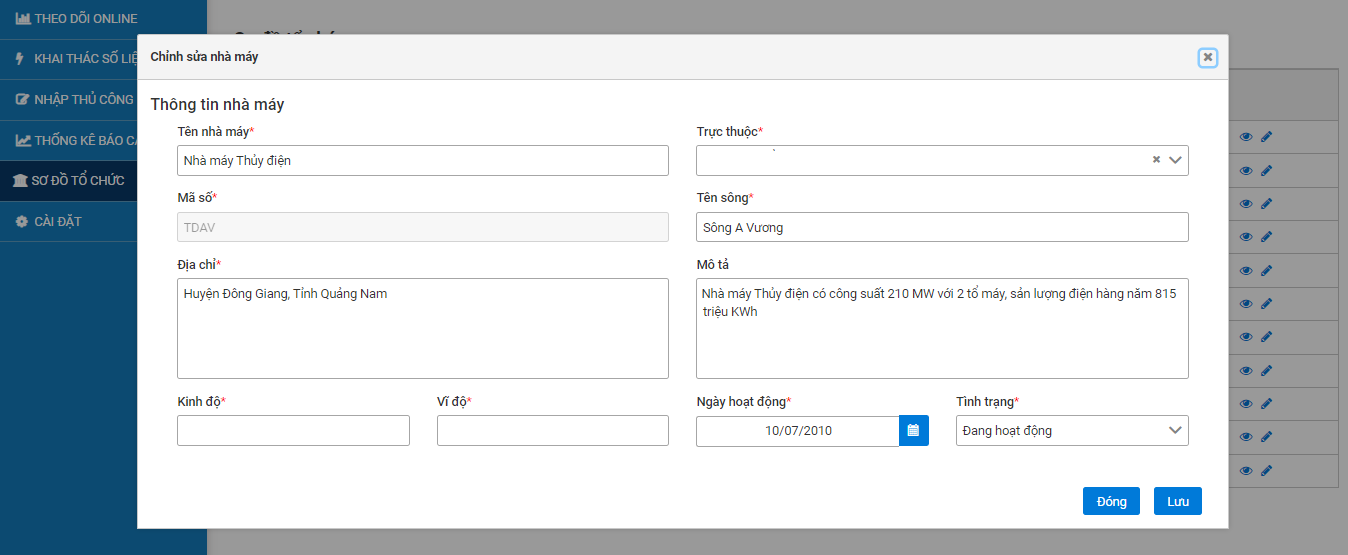This screenshot has height=555, width=1348.
Task: Click the pencil edit icon in first row
Action: 1266,137
